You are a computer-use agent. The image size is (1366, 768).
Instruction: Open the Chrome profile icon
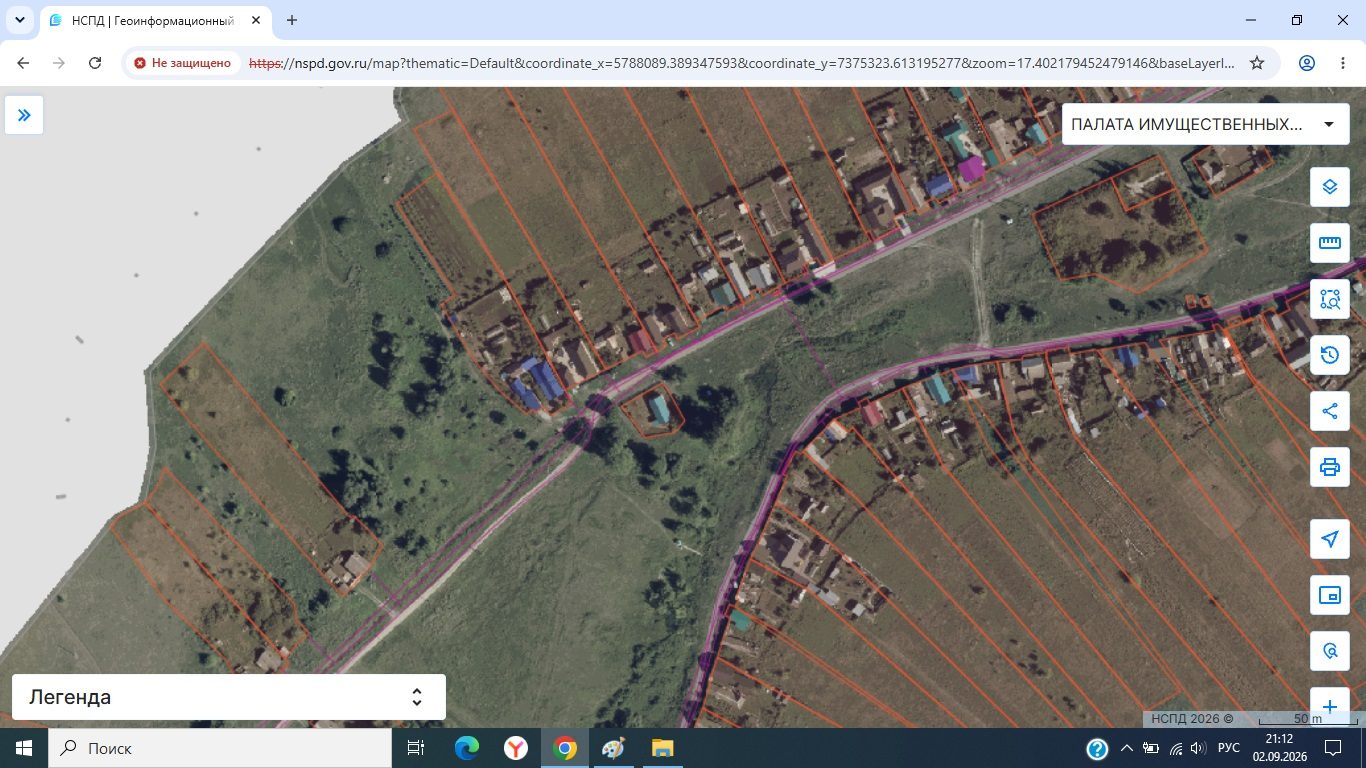[1307, 63]
